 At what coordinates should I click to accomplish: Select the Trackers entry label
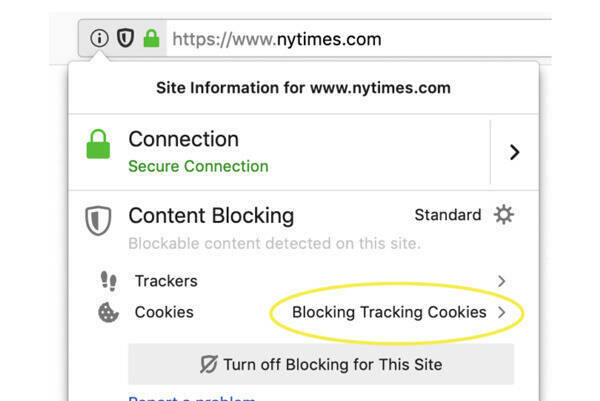coord(166,282)
